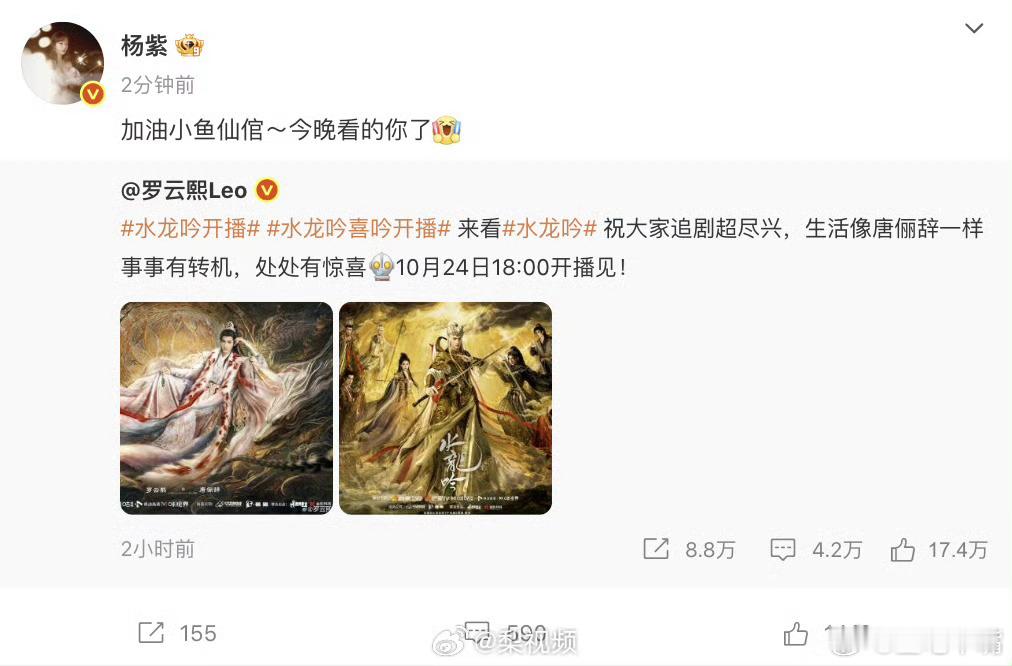This screenshot has width=1012, height=666.
Task: Click the orange verified V on avatar
Action: (92, 94)
